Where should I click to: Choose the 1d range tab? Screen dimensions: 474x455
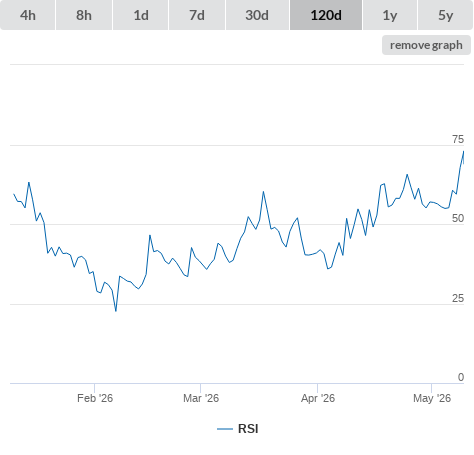point(141,15)
